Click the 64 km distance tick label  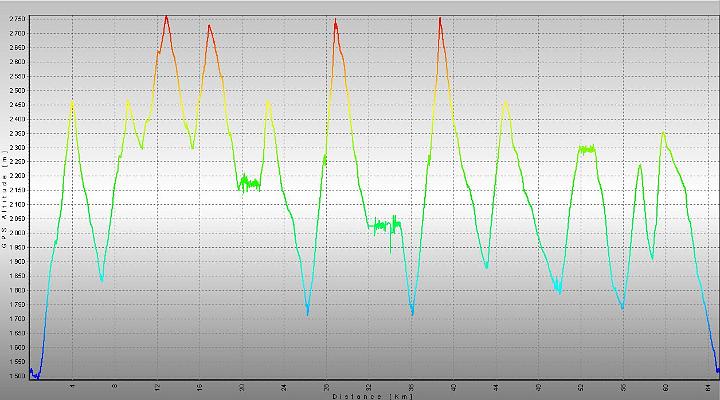[708, 388]
